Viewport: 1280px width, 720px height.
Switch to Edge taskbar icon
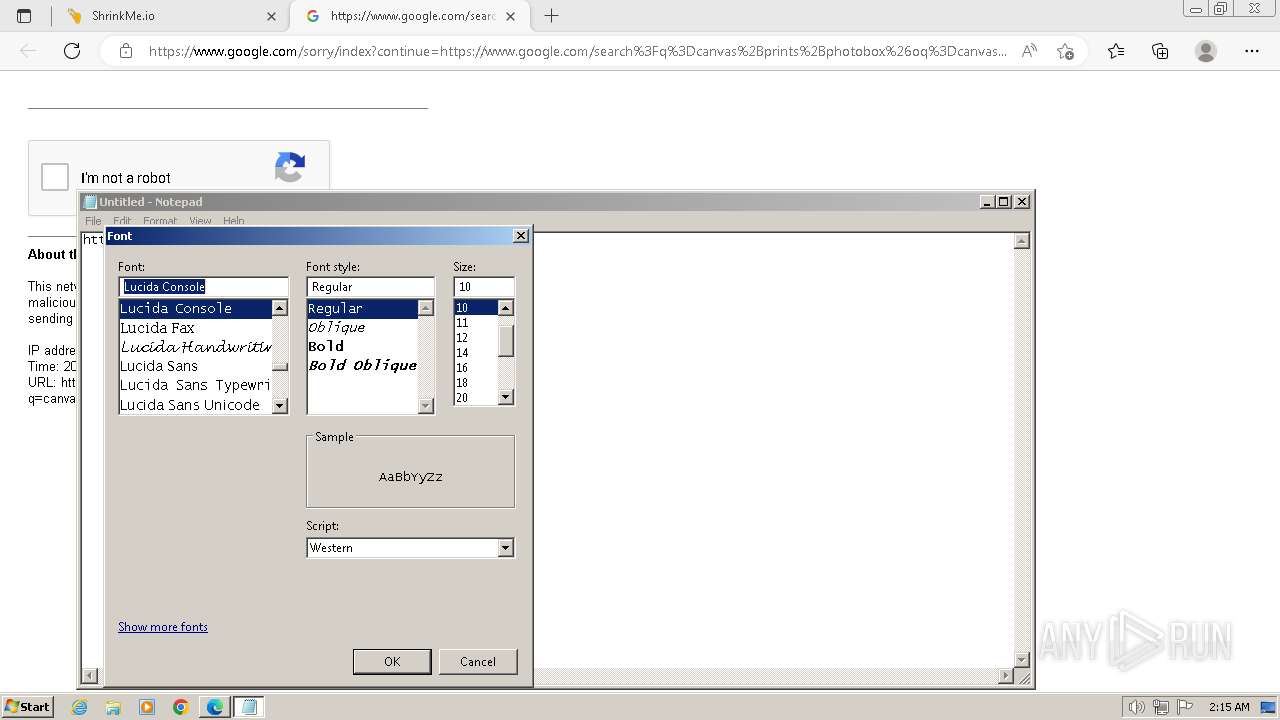(215, 707)
